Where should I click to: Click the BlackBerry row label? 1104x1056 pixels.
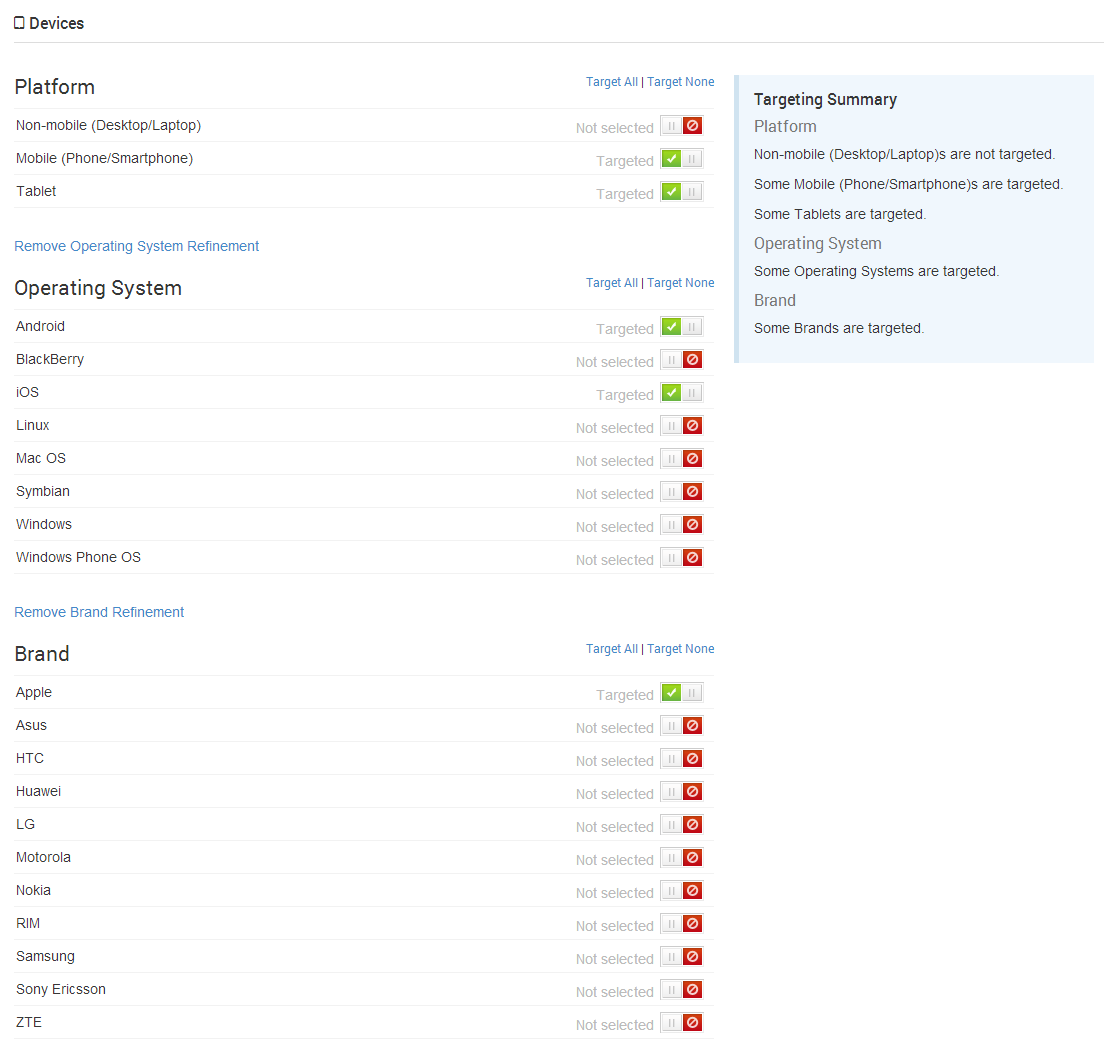click(x=50, y=360)
